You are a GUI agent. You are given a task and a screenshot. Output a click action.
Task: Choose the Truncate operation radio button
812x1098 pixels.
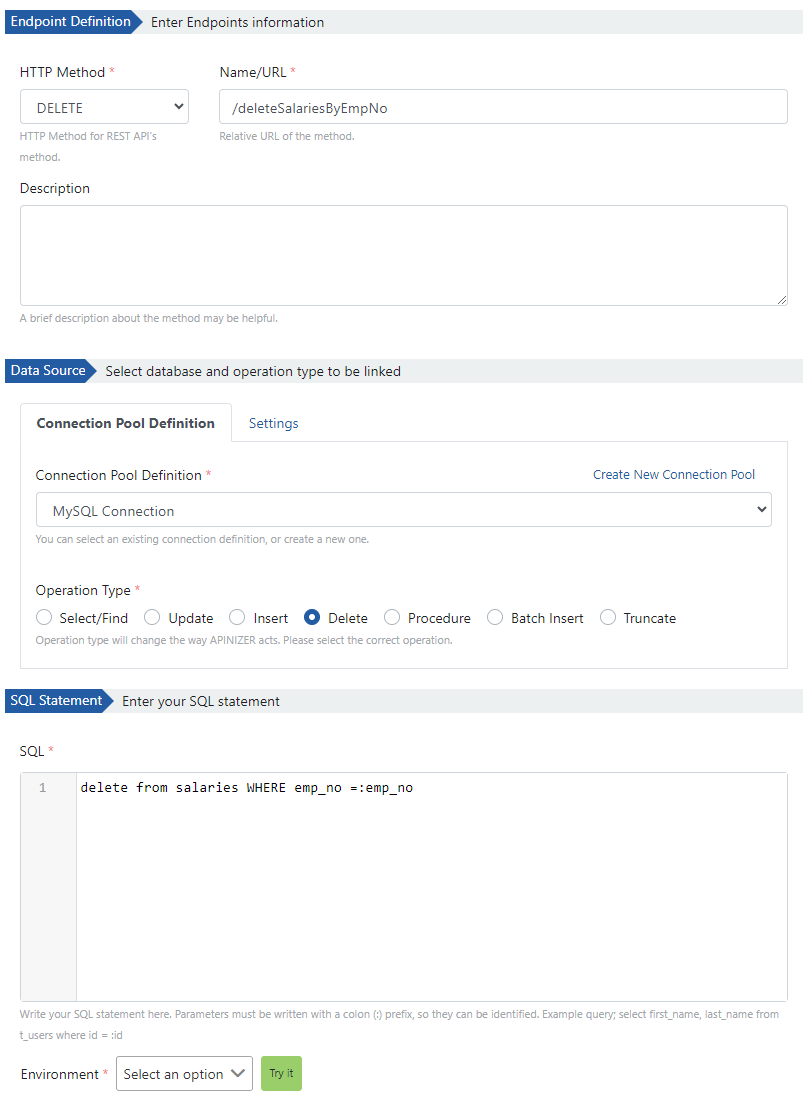coord(608,618)
